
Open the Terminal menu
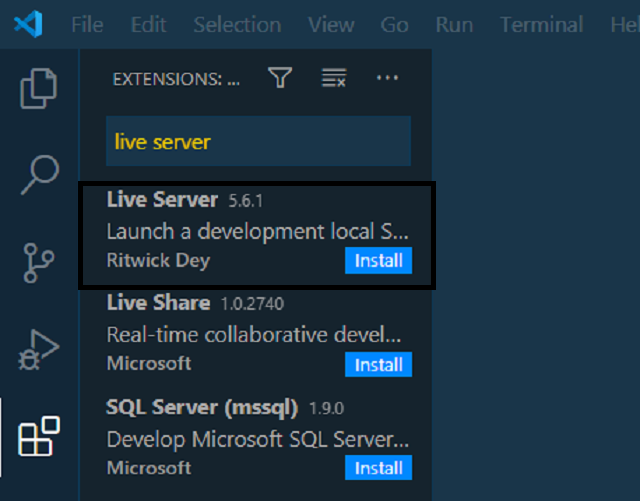coord(541,24)
